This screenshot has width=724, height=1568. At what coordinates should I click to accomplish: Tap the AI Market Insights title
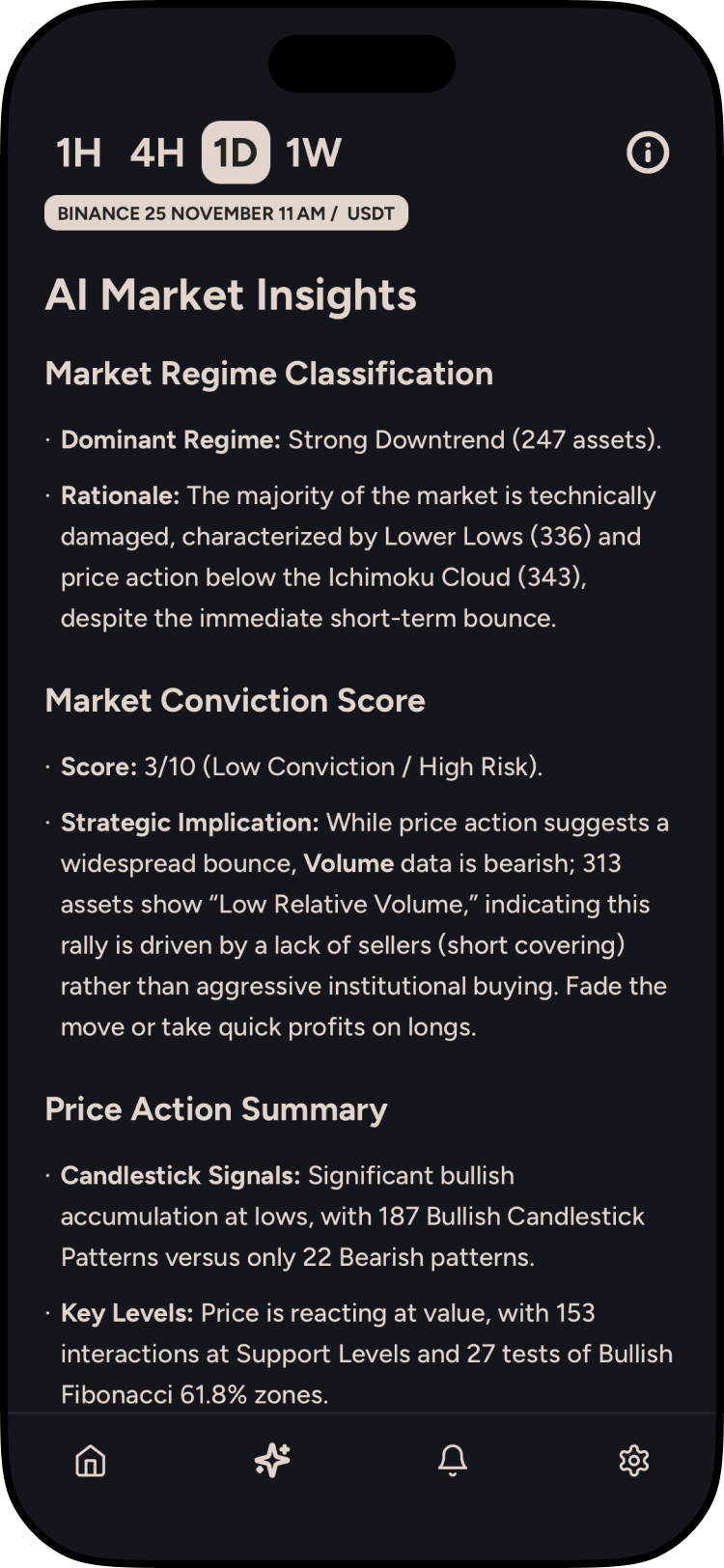231,295
